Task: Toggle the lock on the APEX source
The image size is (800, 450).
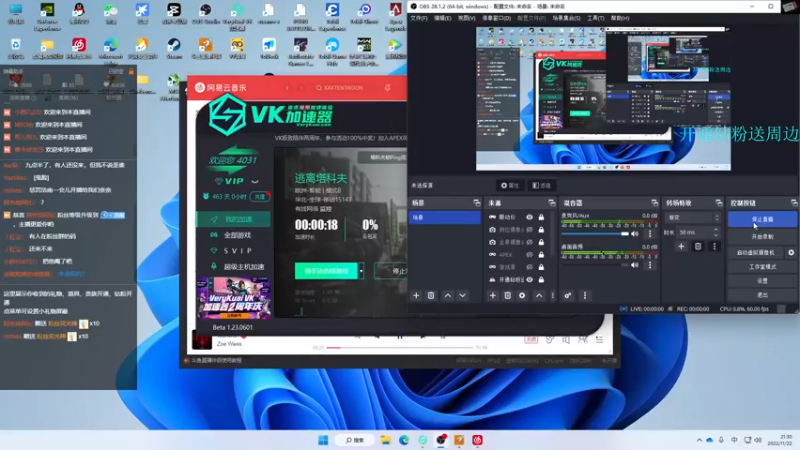Action: [x=541, y=255]
